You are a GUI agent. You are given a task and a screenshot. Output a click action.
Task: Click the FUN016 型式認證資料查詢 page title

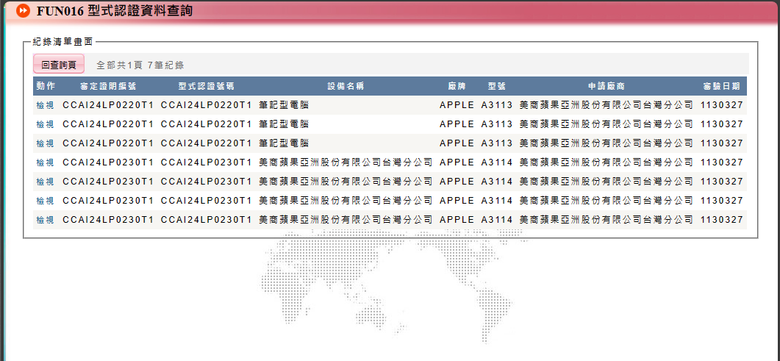click(114, 10)
